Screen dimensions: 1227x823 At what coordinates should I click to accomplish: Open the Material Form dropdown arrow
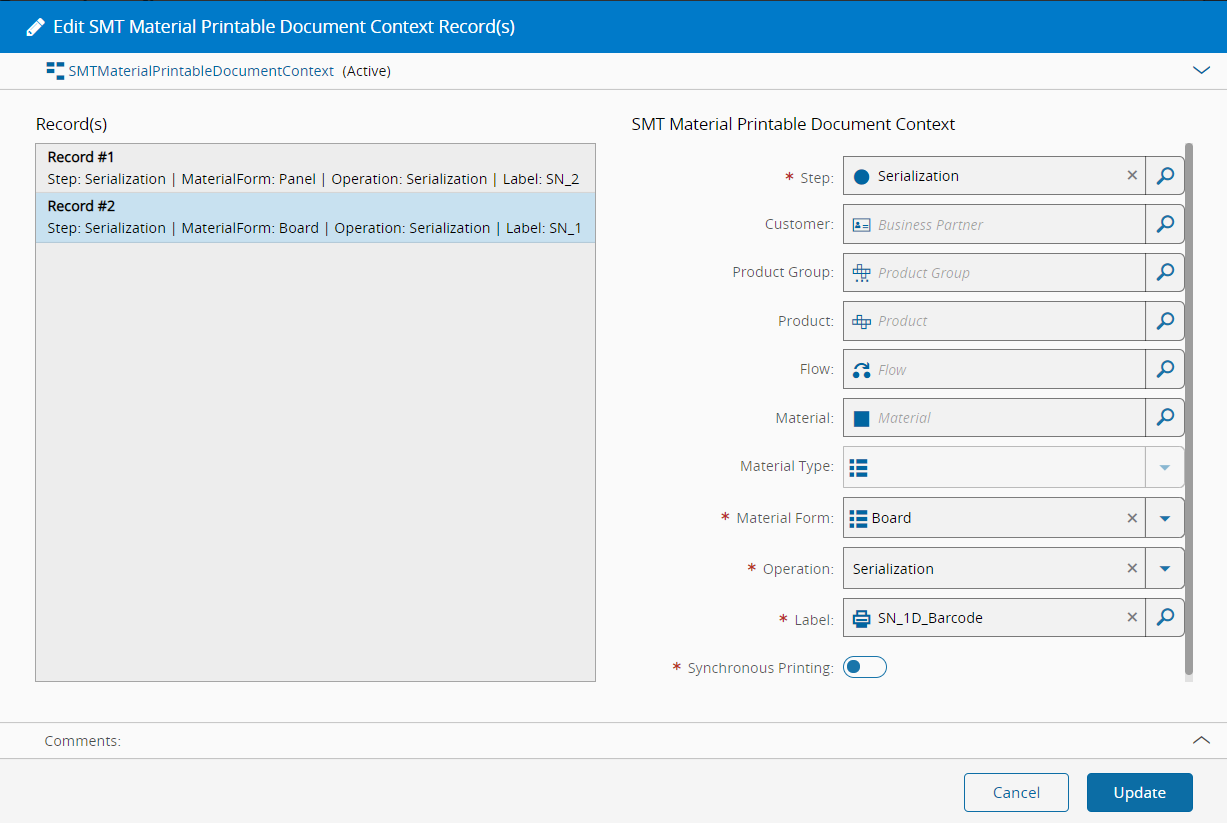1164,518
